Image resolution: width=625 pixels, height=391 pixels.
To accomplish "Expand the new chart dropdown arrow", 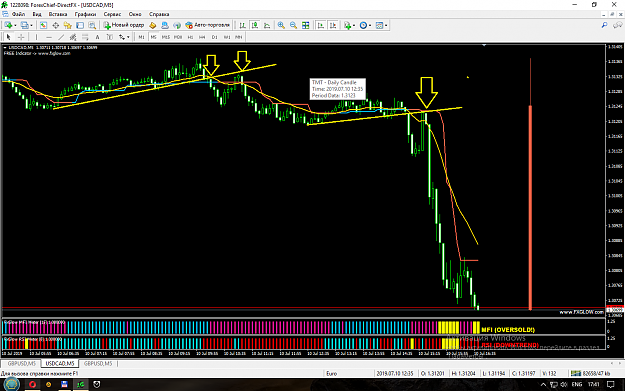I will pyautogui.click(x=15, y=26).
